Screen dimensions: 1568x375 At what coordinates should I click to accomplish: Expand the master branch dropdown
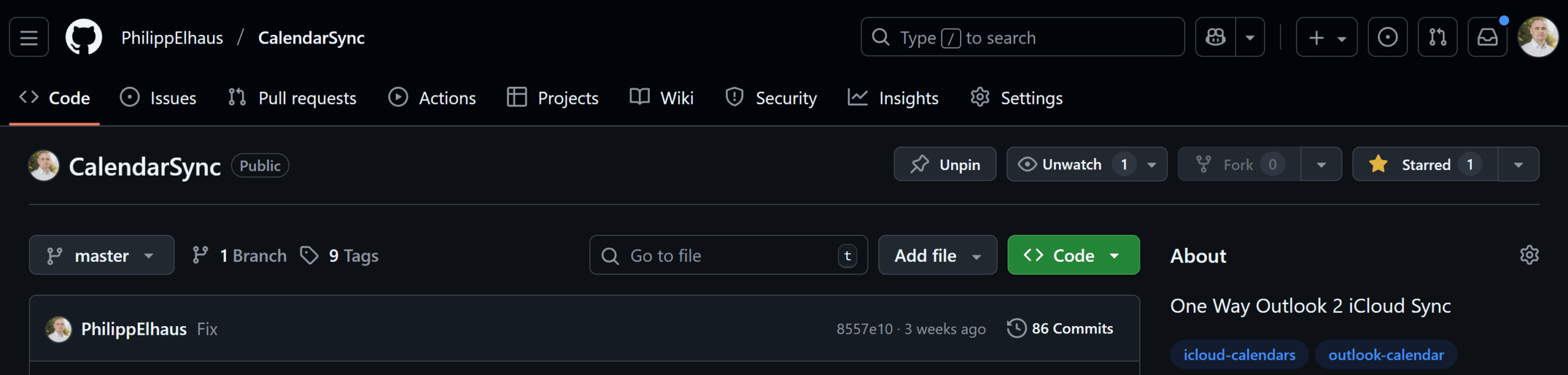point(102,255)
